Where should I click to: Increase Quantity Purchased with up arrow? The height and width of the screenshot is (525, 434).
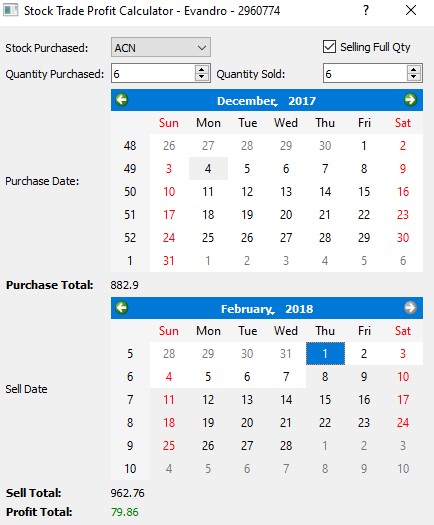tap(202, 69)
